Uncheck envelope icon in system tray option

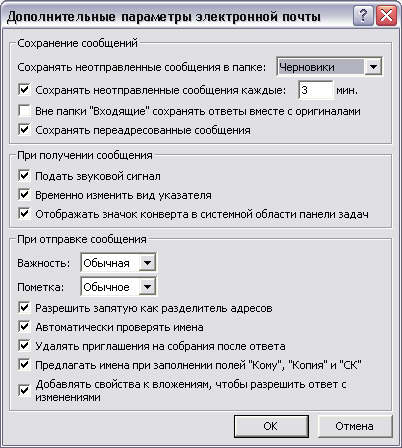pos(24,214)
